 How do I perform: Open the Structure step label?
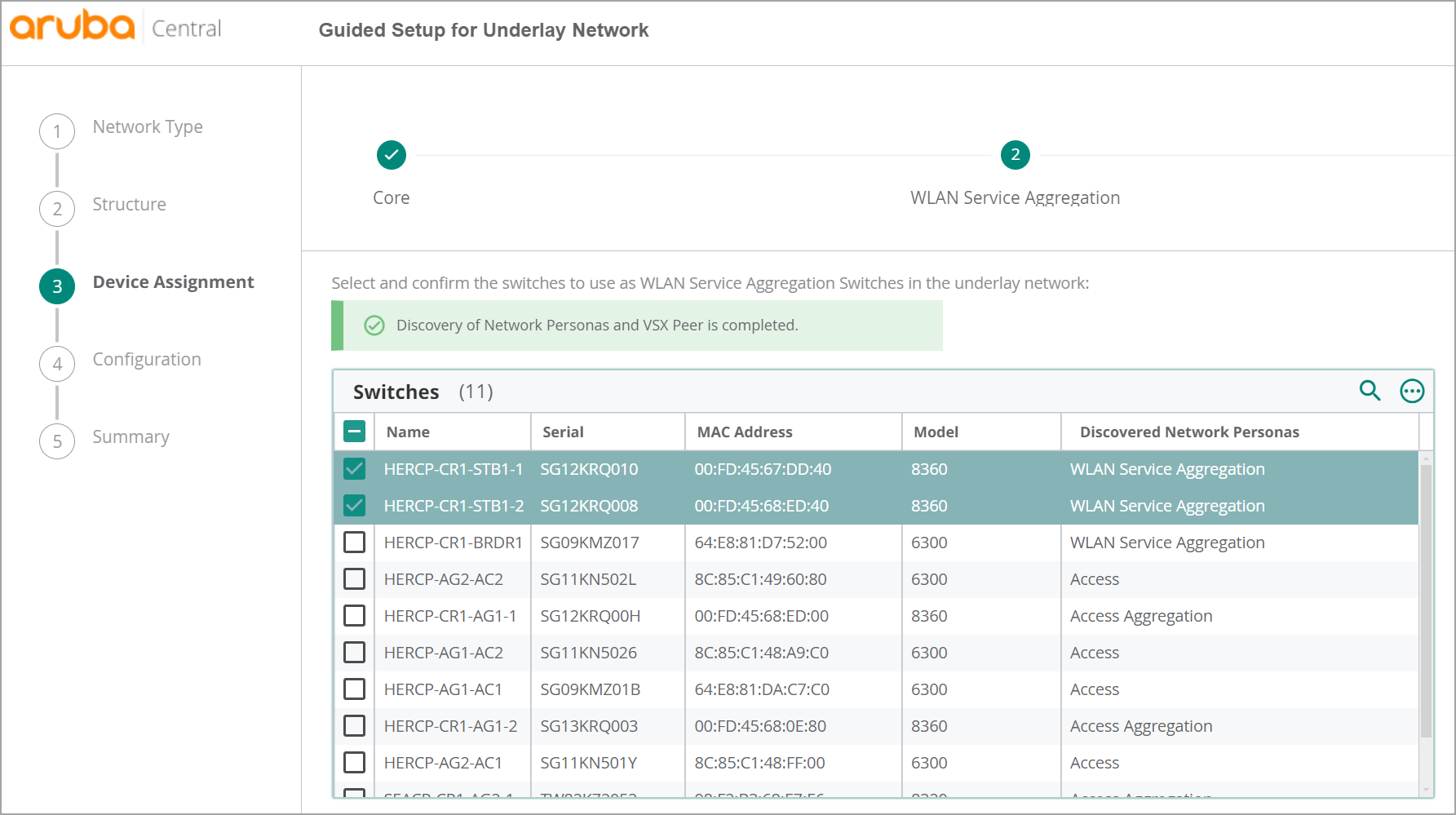(129, 205)
